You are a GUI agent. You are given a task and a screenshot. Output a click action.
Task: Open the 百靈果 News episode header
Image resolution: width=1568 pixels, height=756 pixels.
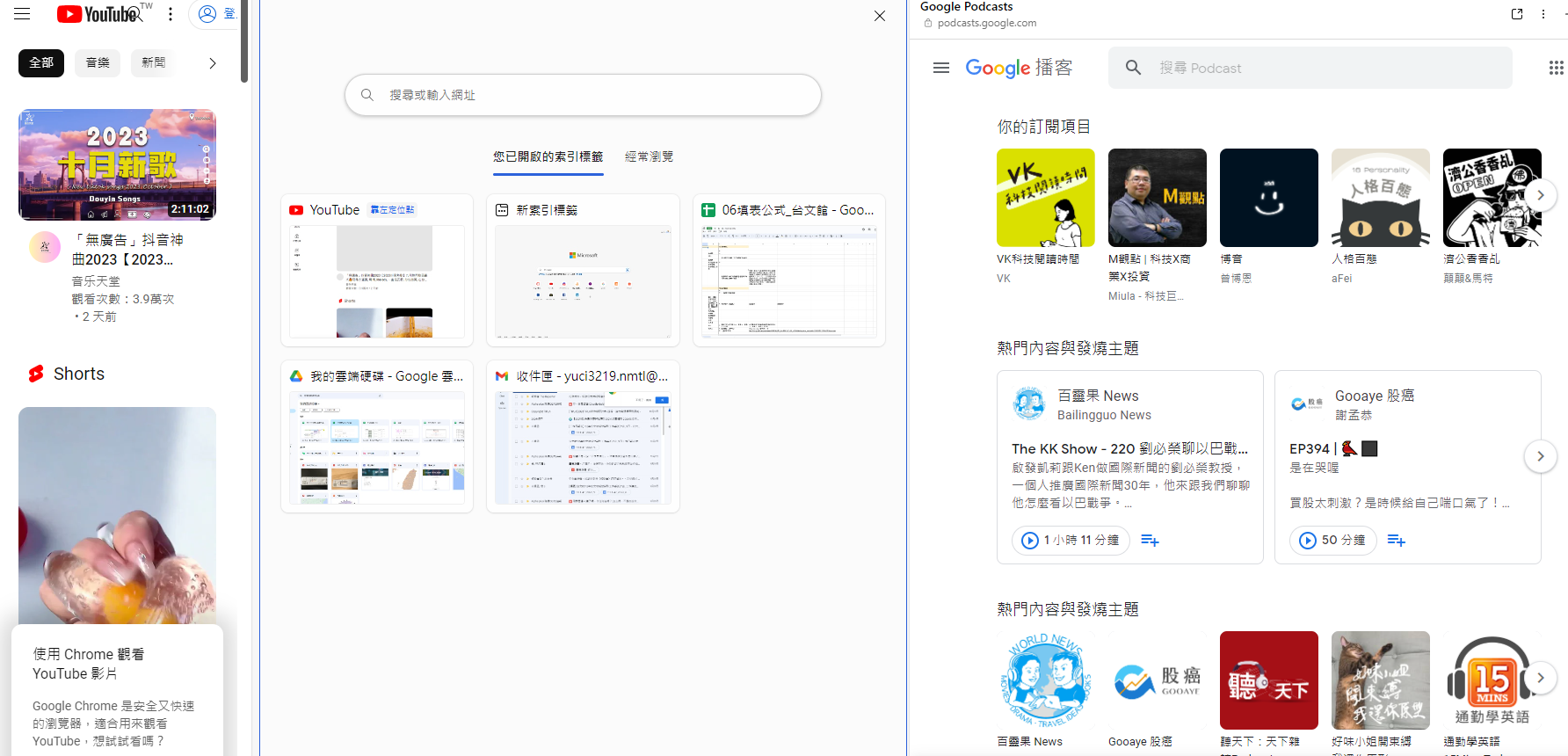pyautogui.click(x=1130, y=404)
